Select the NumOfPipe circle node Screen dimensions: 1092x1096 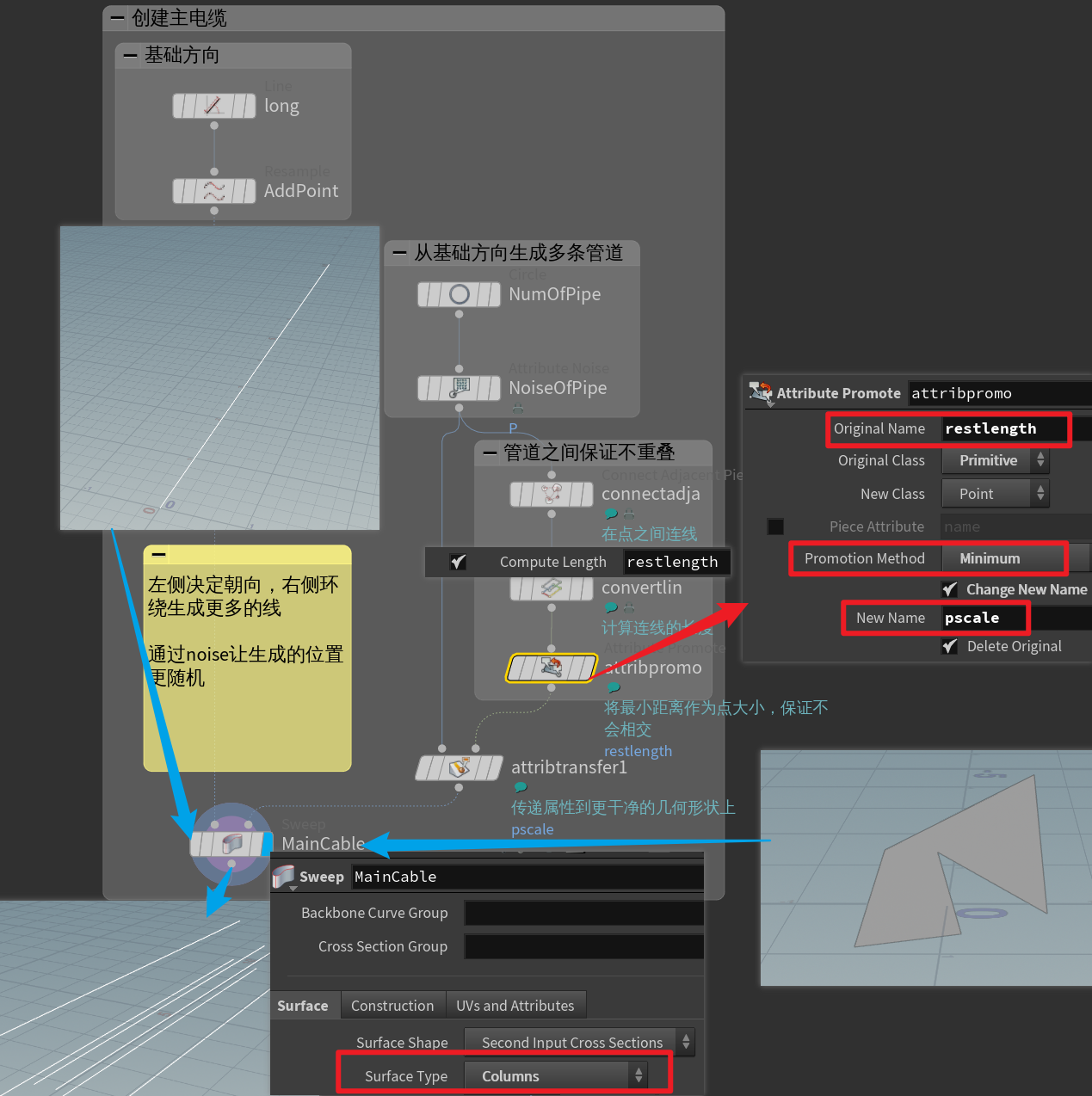click(x=459, y=293)
